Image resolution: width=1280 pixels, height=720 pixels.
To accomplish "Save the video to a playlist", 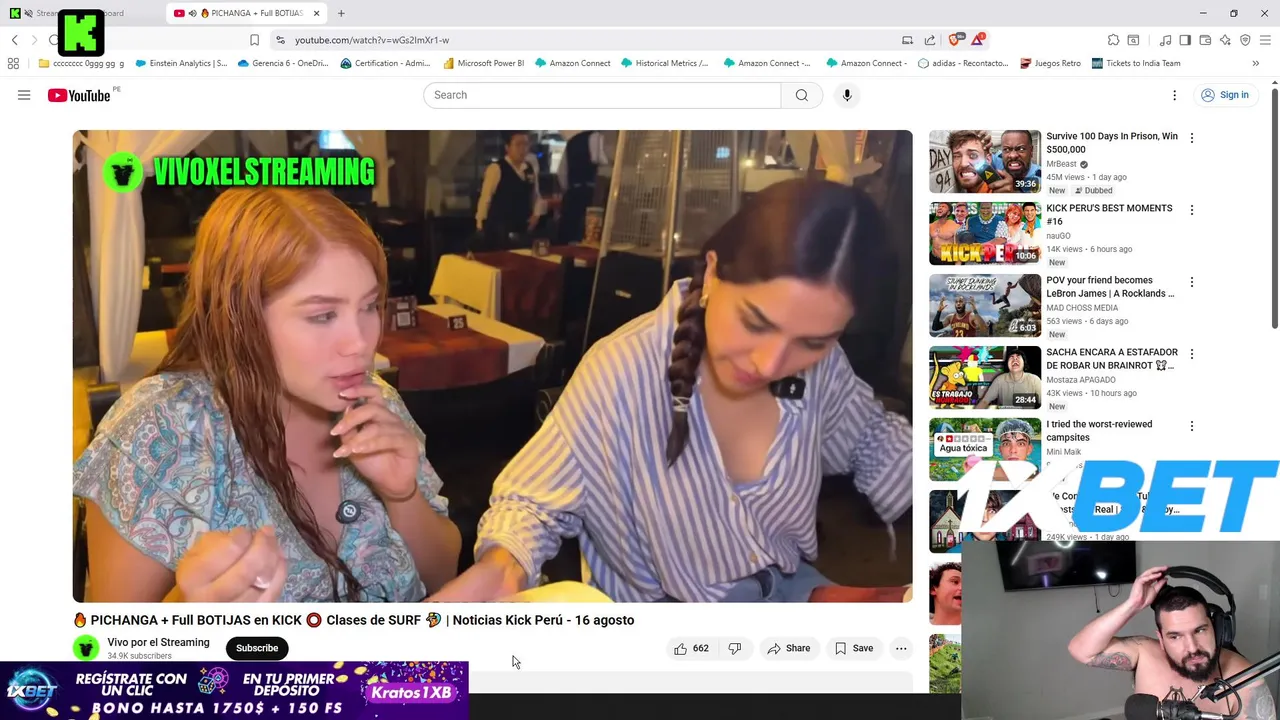I will click(x=854, y=648).
